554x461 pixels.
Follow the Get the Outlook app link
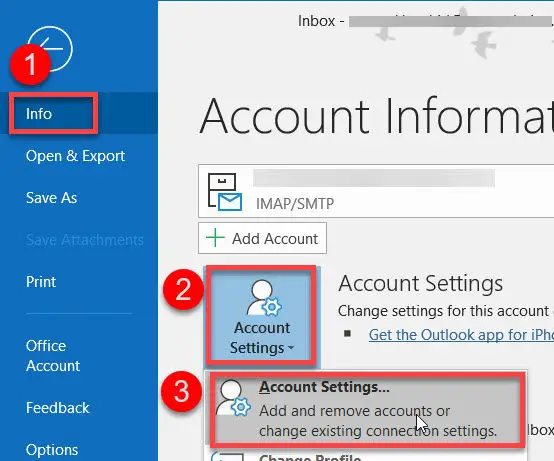click(x=461, y=335)
